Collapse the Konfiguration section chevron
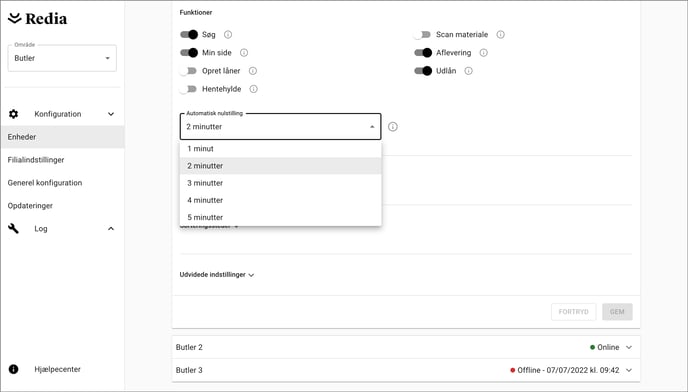Image resolution: width=688 pixels, height=392 pixels. coord(111,114)
